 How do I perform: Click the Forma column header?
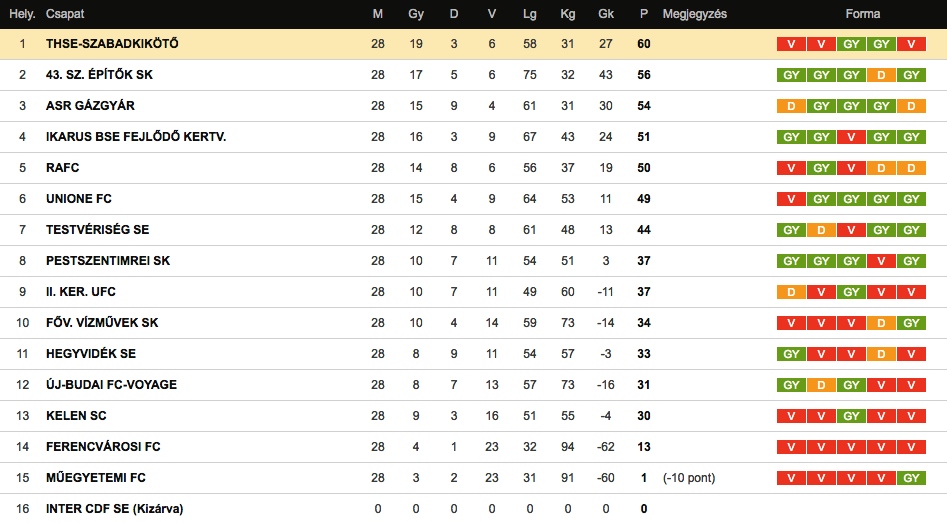(x=862, y=14)
